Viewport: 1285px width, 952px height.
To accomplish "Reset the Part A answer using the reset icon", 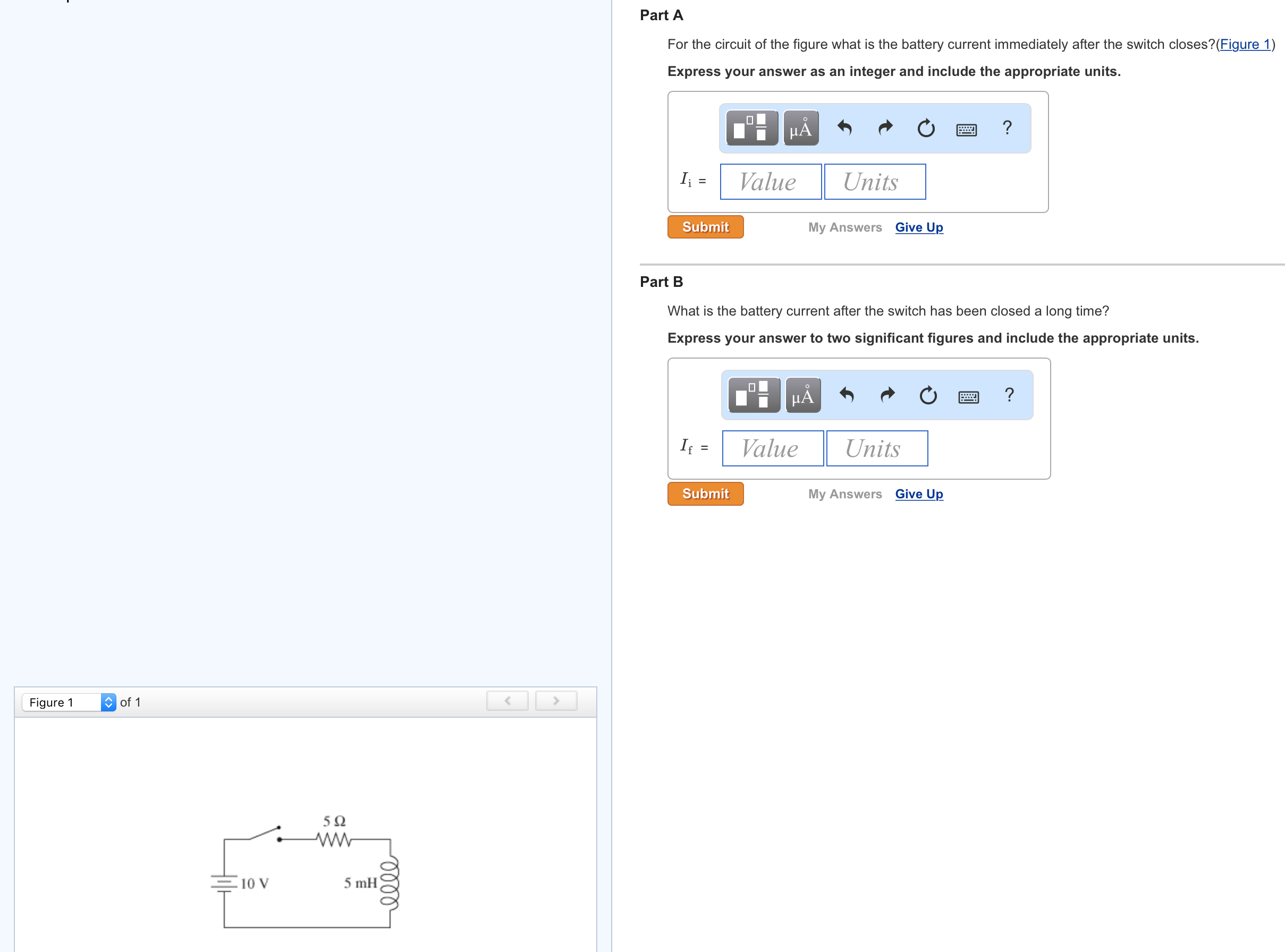I will point(925,128).
